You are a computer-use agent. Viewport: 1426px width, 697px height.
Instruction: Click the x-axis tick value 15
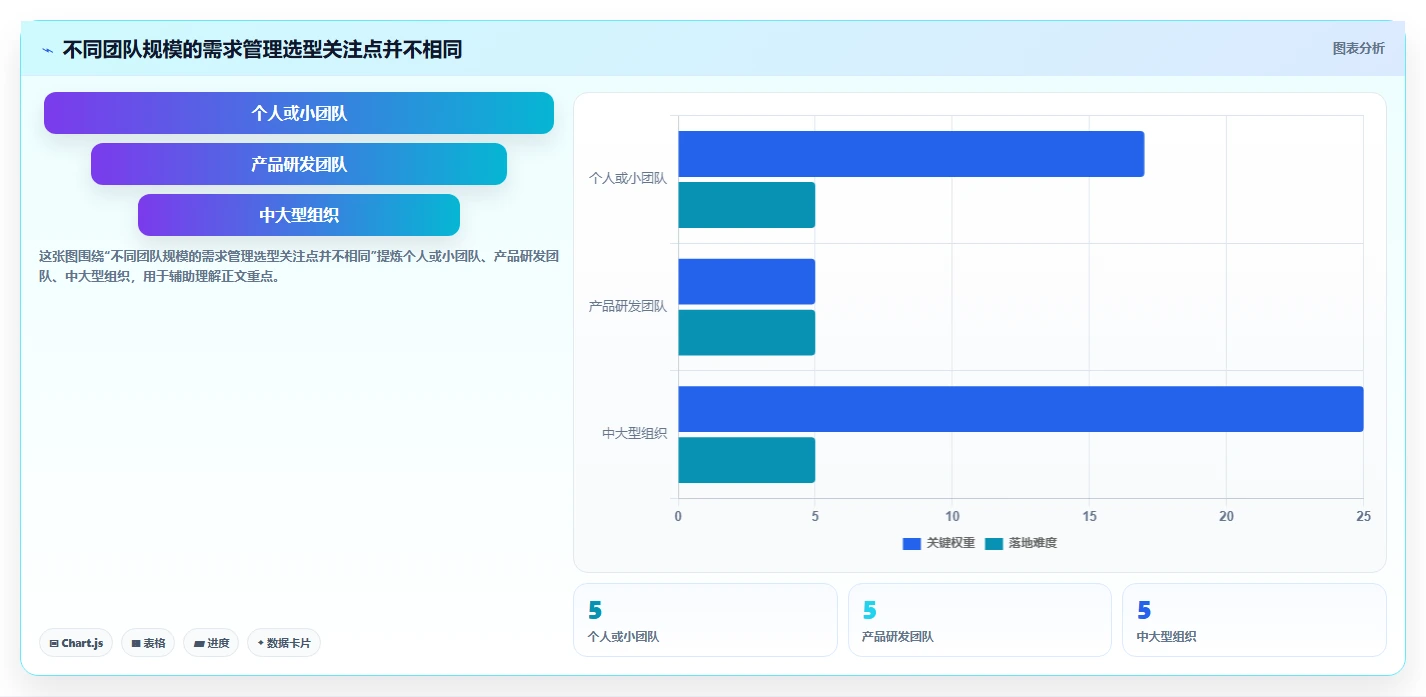[1089, 516]
